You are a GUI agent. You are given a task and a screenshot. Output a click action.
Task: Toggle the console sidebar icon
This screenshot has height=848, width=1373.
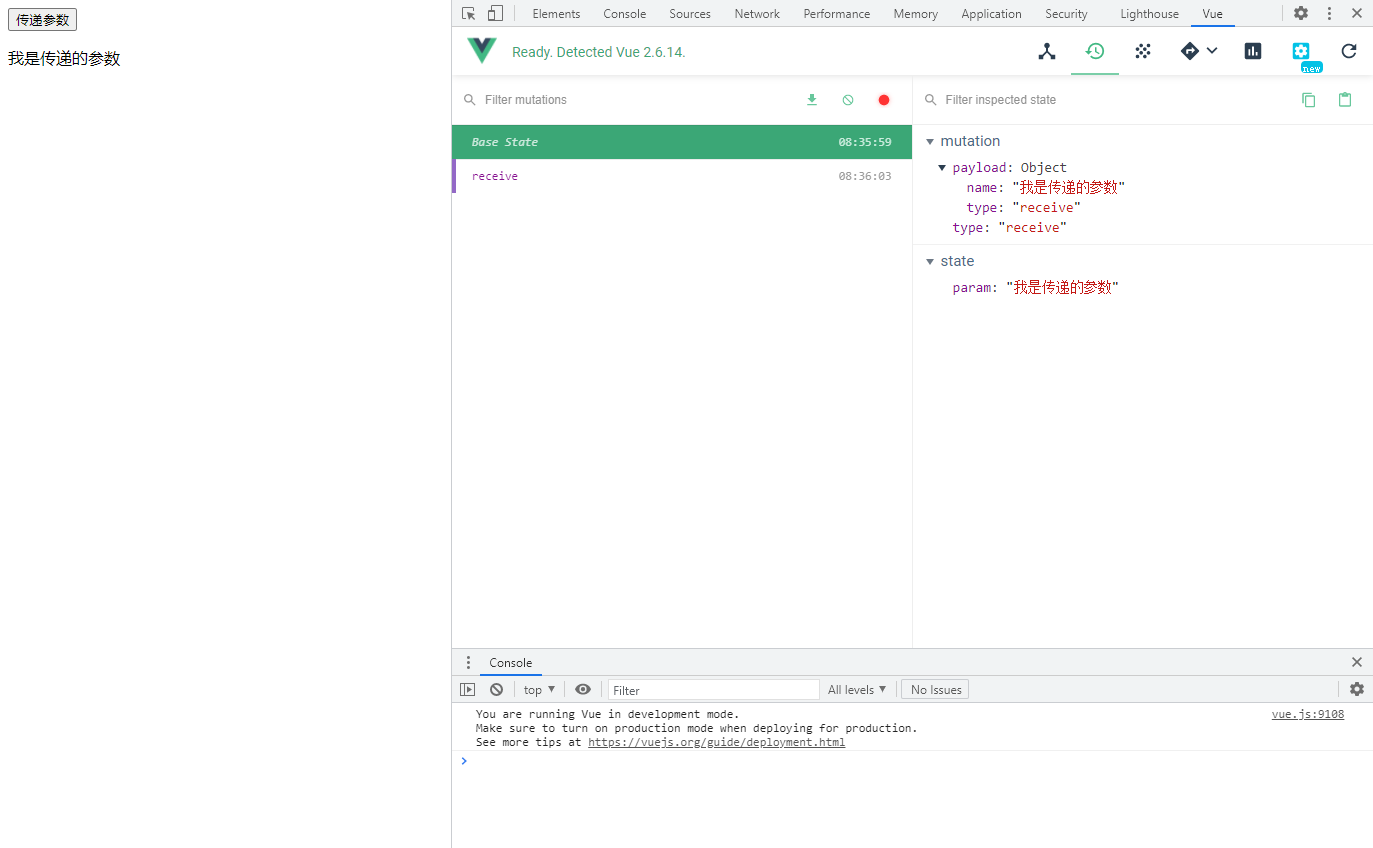[468, 690]
